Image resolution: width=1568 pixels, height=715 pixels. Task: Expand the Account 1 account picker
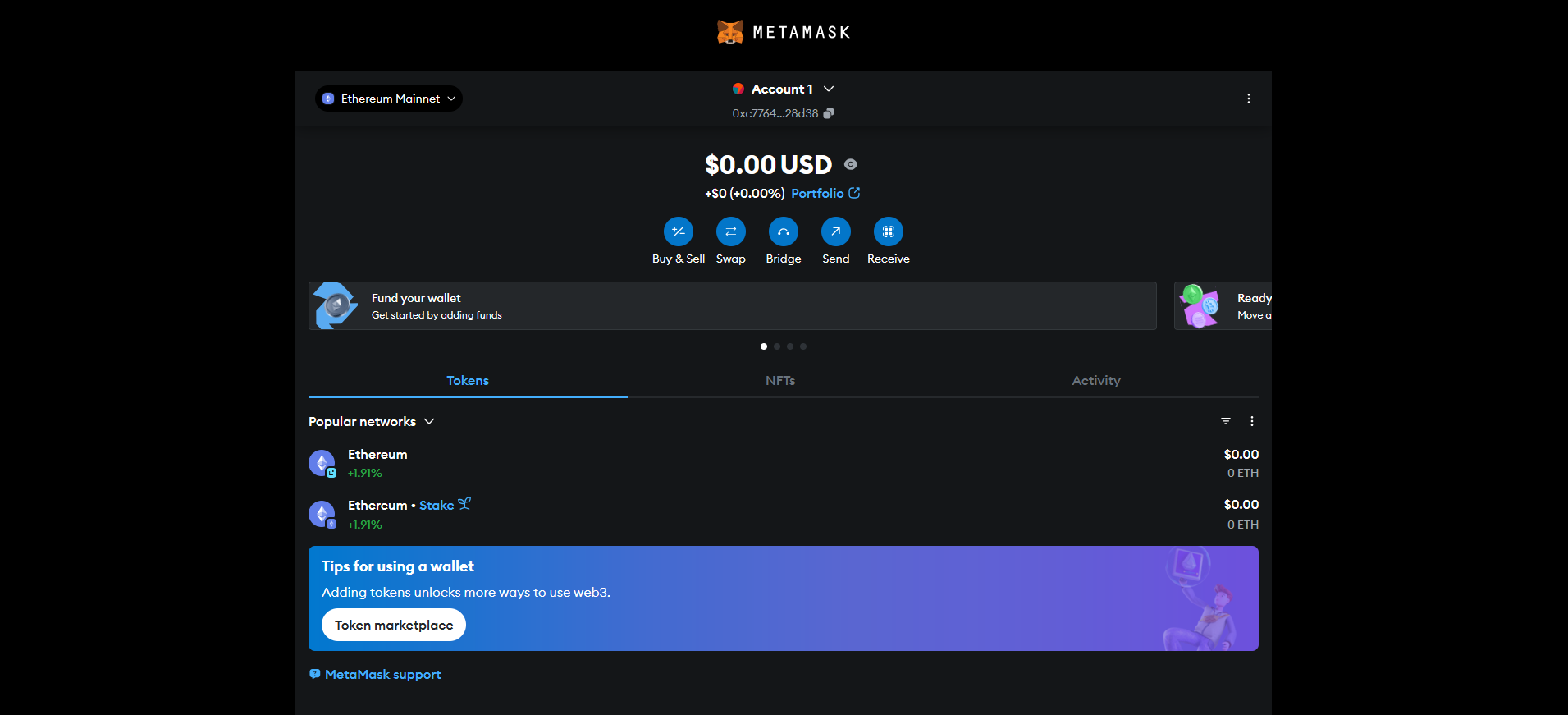click(783, 89)
